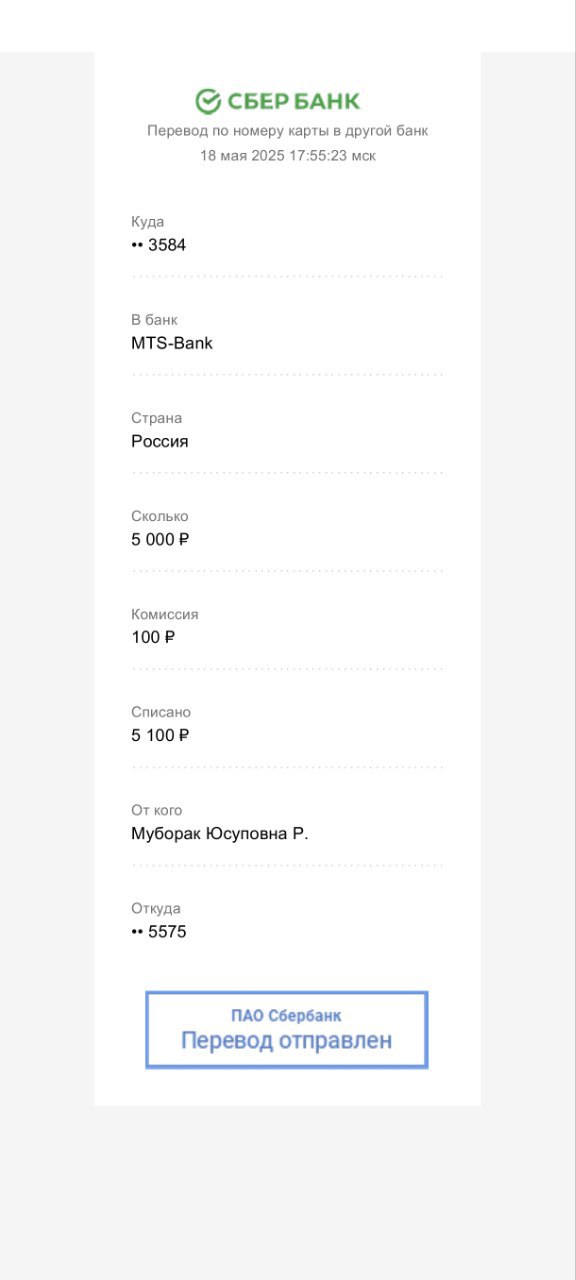
Task: Select destination card number 3584
Action: [x=159, y=245]
